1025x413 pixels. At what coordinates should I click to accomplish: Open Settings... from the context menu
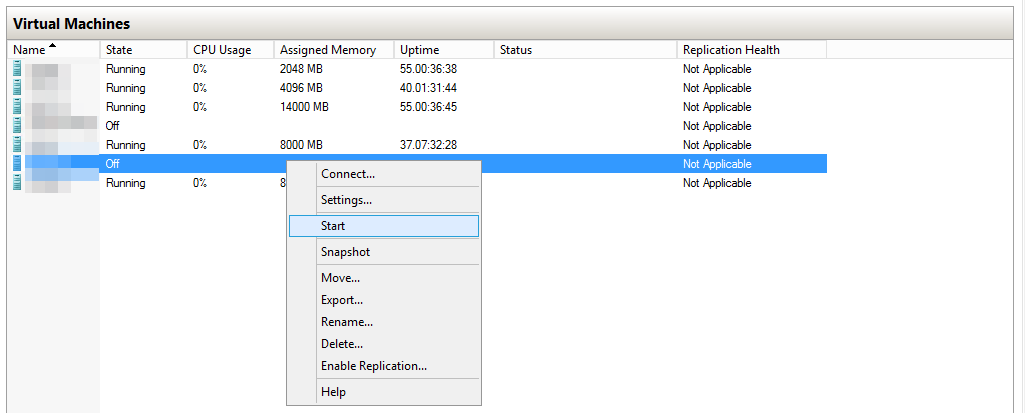pyautogui.click(x=346, y=200)
